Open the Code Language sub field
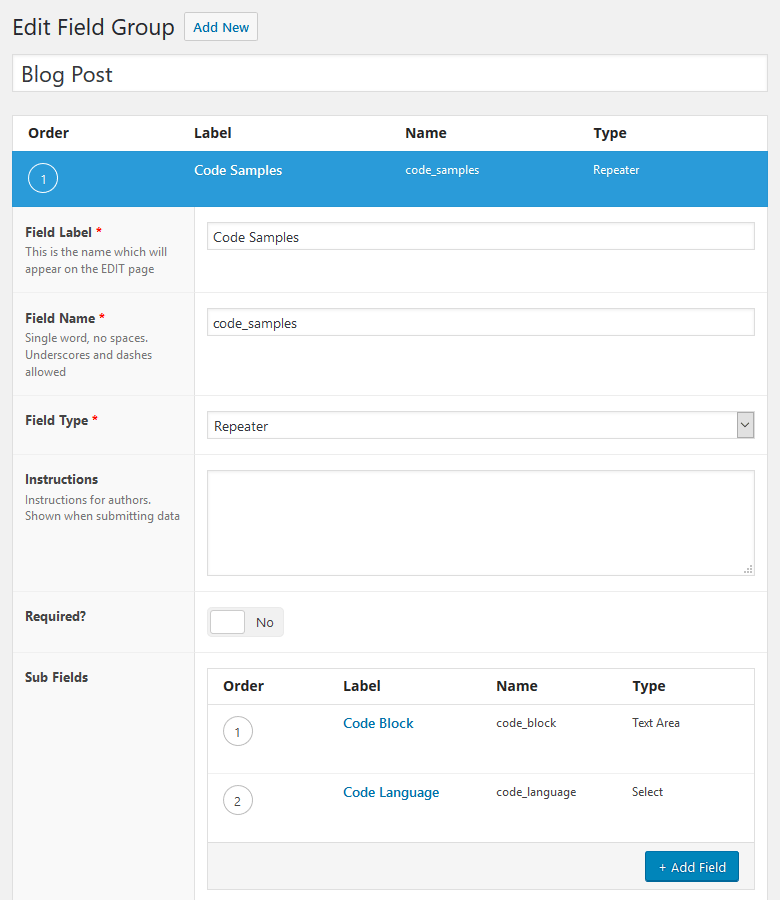Viewport: 780px width, 900px height. (x=391, y=792)
